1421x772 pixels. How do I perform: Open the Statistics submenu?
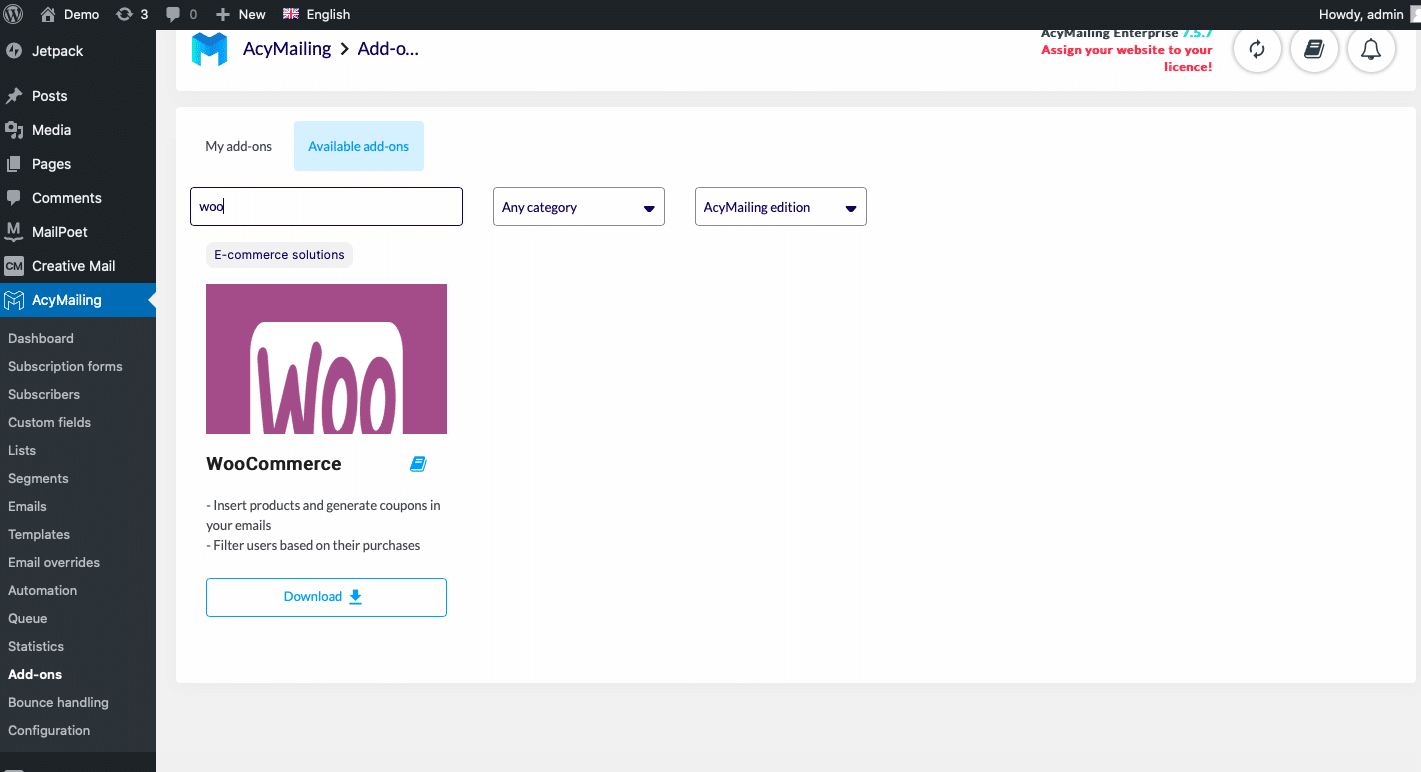click(36, 646)
